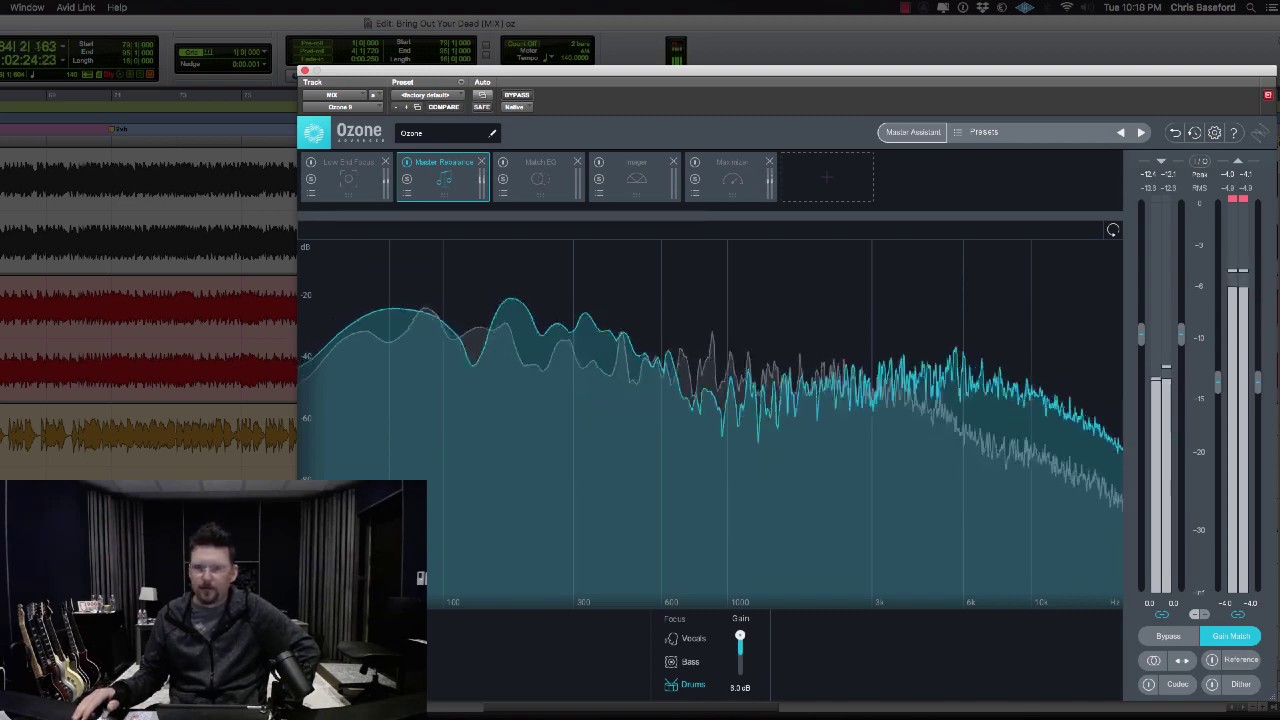1280x720 pixels.
Task: Click the sum to mono icon
Action: click(x=1153, y=660)
